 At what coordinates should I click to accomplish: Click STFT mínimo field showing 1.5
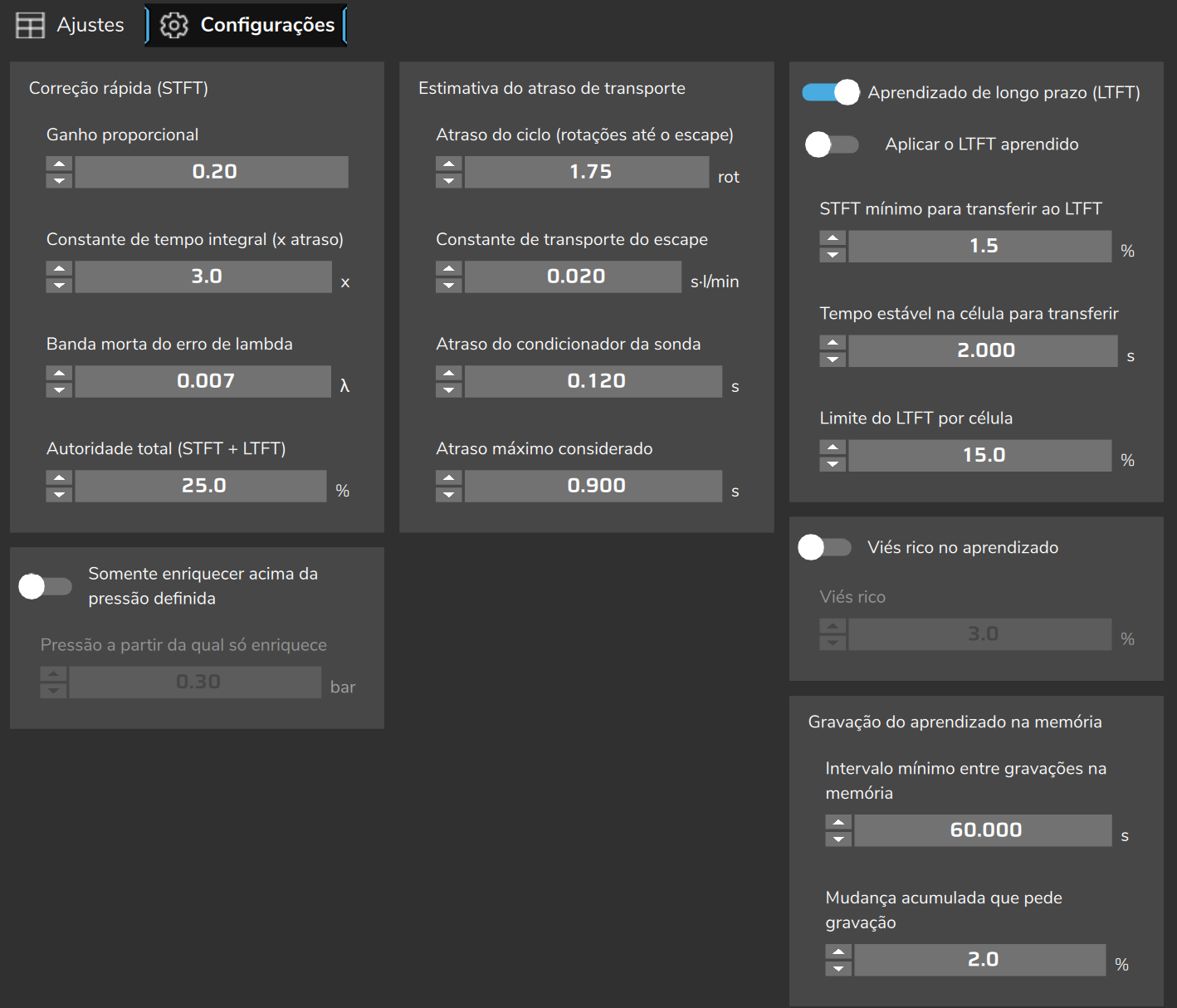point(980,247)
